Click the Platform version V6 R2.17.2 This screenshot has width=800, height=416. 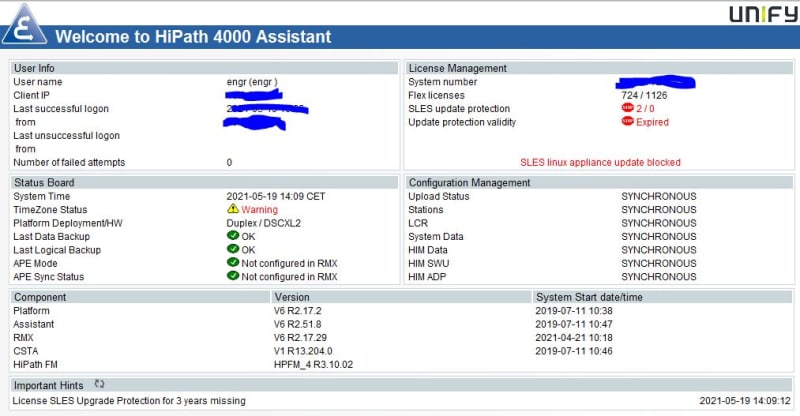[297, 311]
